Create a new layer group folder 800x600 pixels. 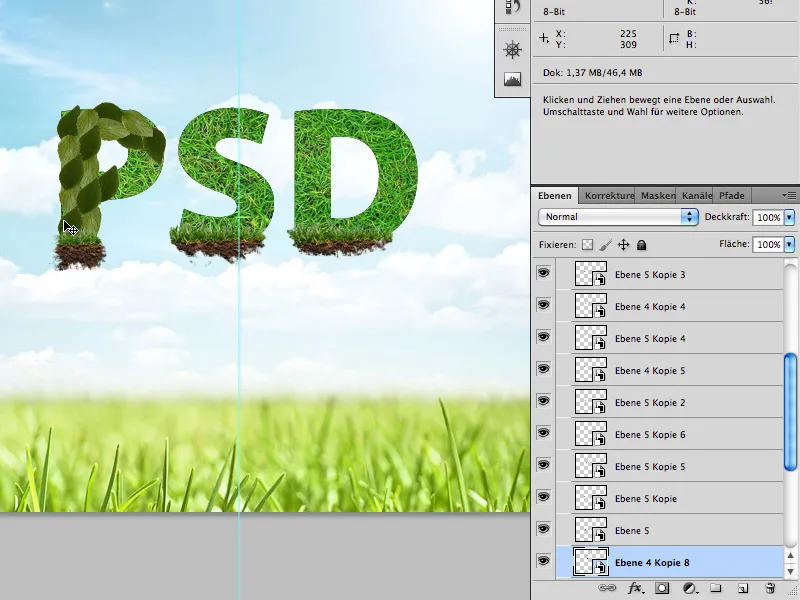tap(716, 588)
